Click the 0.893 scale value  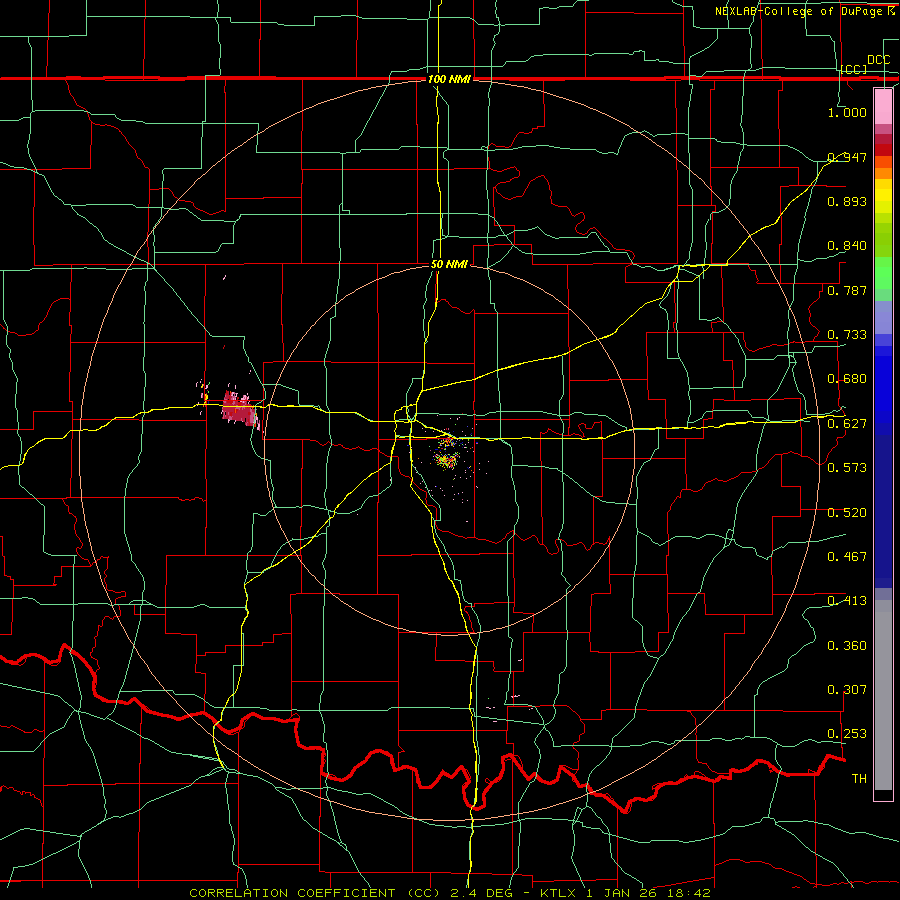pyautogui.click(x=847, y=201)
